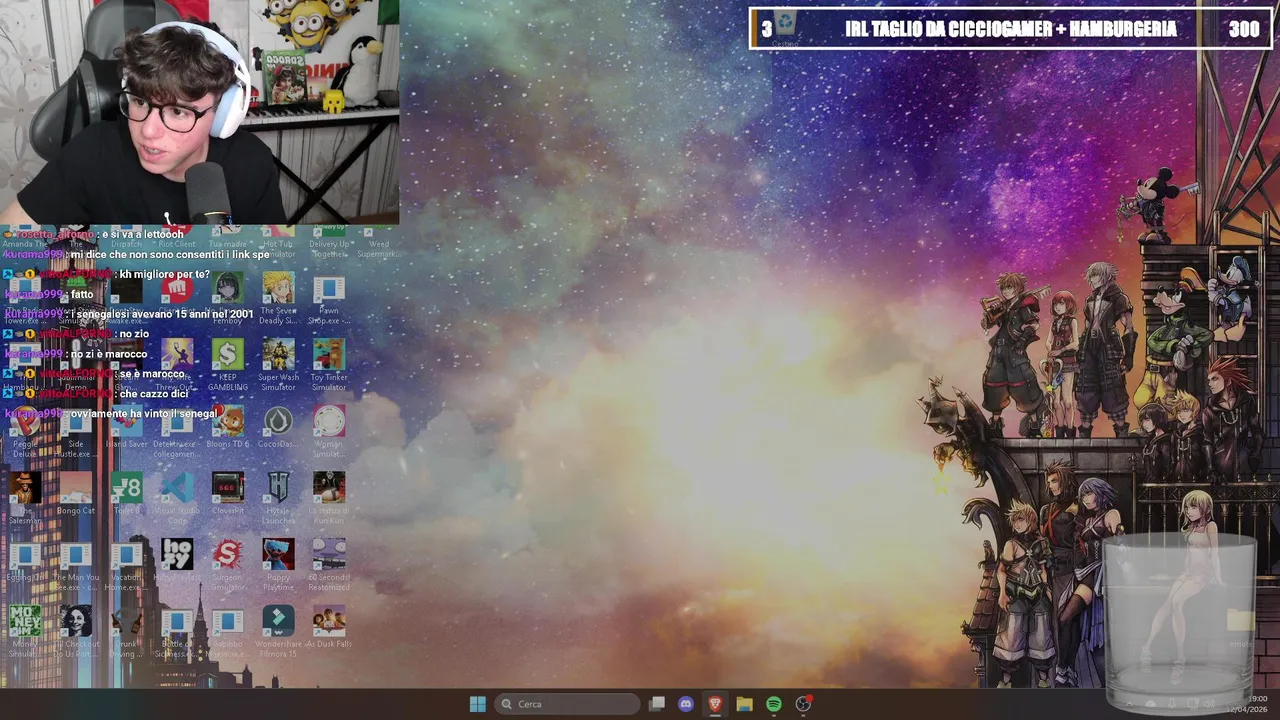Select 60 Seconds! Reatomized desktop shortcut
Image resolution: width=1280 pixels, height=720 pixels.
coord(329,566)
